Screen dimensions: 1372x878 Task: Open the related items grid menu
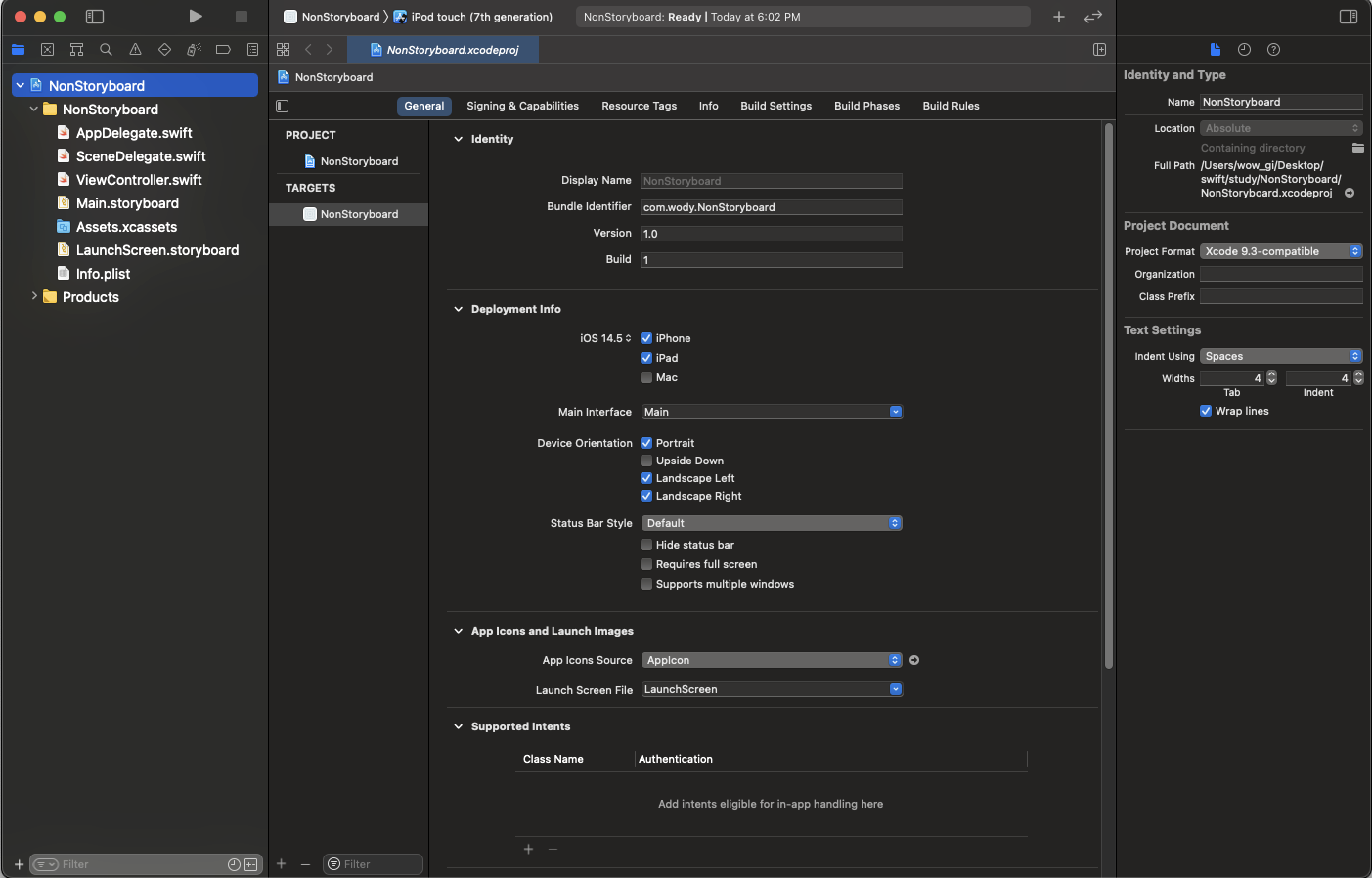pyautogui.click(x=283, y=49)
